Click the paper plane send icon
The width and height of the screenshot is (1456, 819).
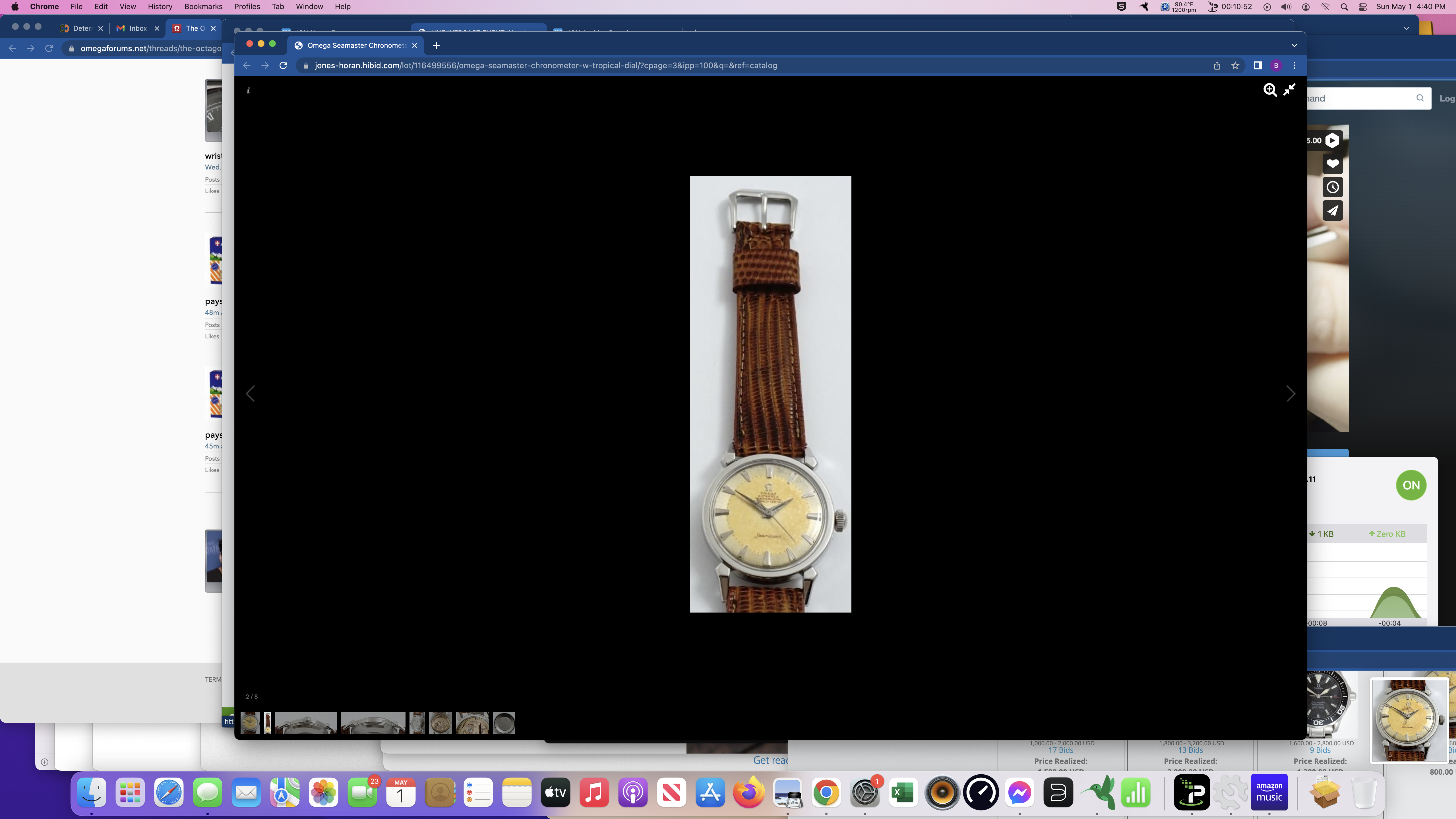point(1333,211)
